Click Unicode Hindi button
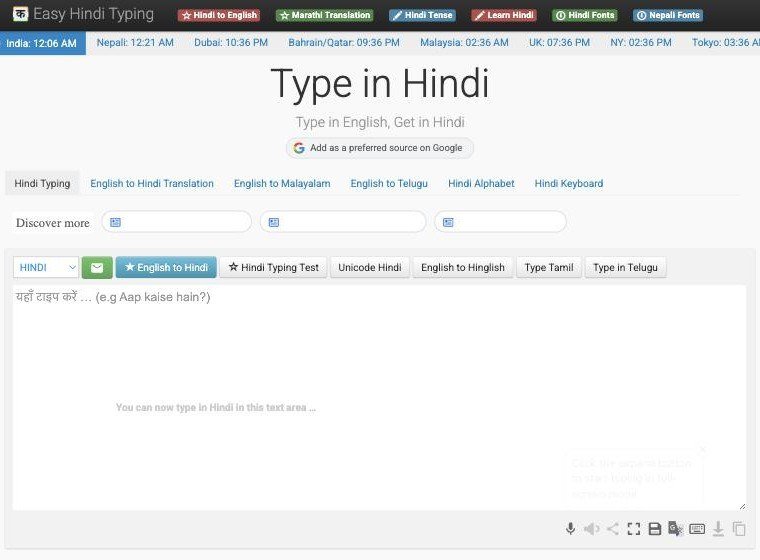Viewport: 760px width, 560px height. [370, 268]
